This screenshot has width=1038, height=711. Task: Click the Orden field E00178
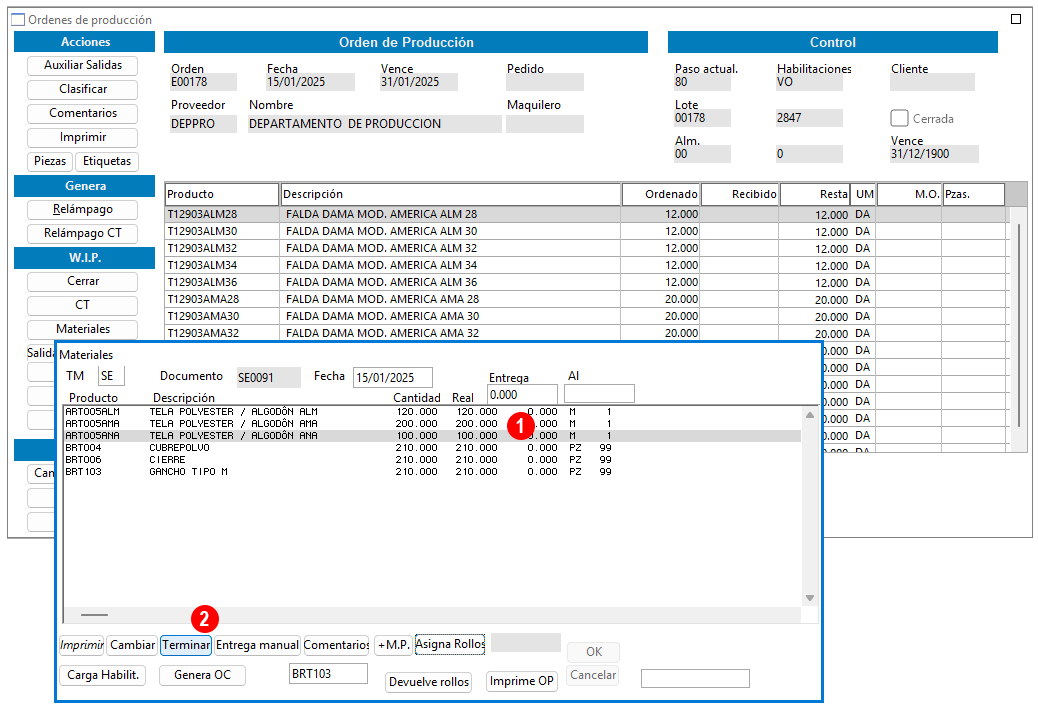point(203,82)
